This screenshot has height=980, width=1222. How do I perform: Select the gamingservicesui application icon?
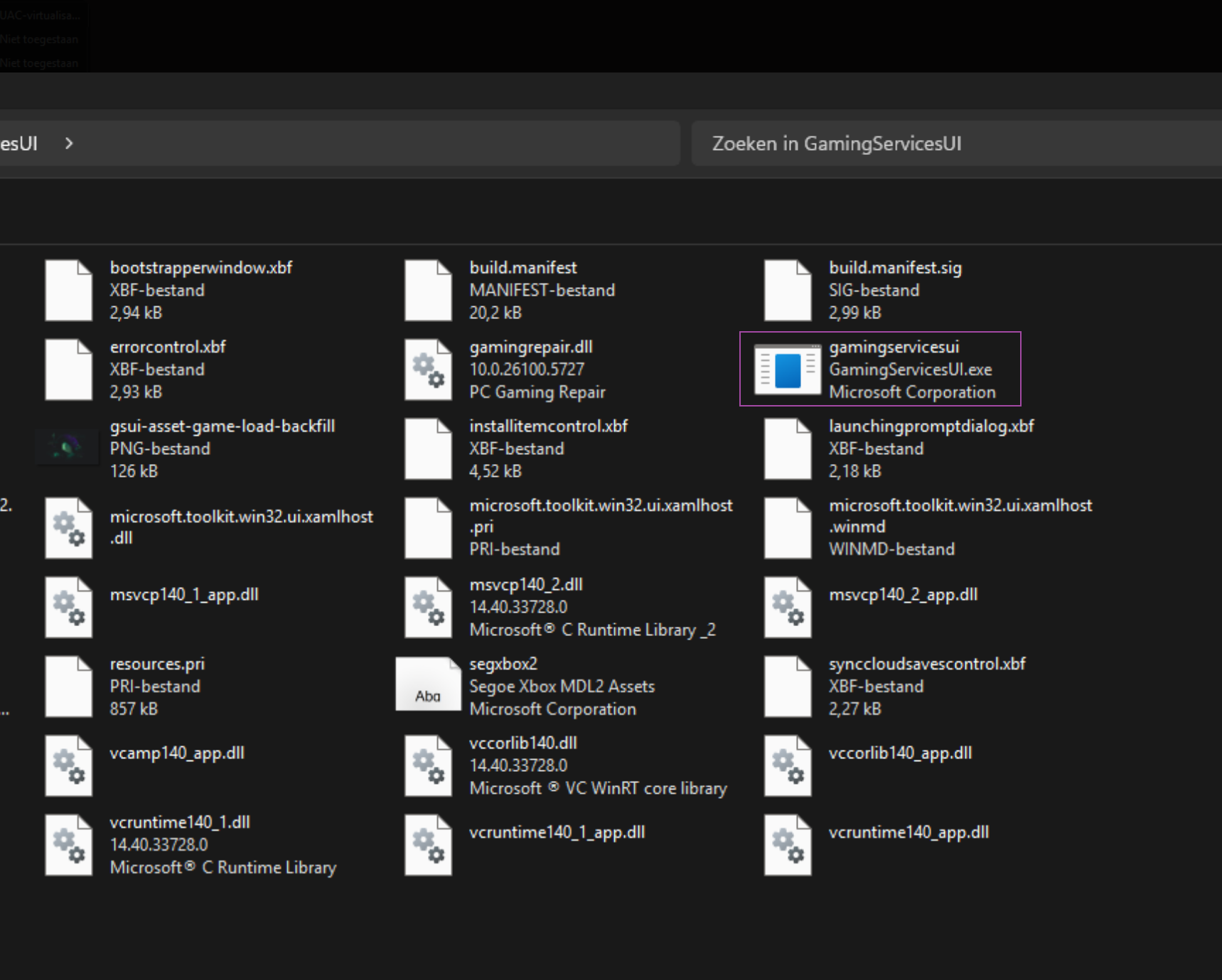[x=787, y=370]
